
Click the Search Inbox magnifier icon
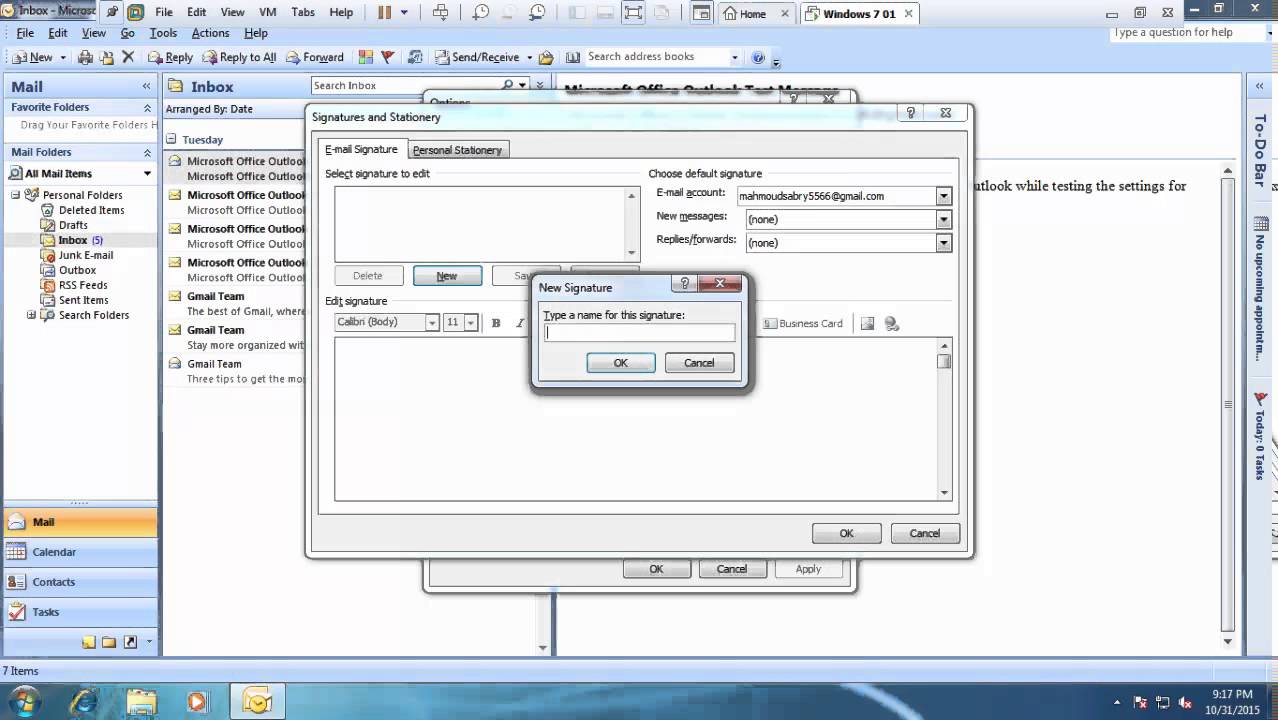(508, 85)
